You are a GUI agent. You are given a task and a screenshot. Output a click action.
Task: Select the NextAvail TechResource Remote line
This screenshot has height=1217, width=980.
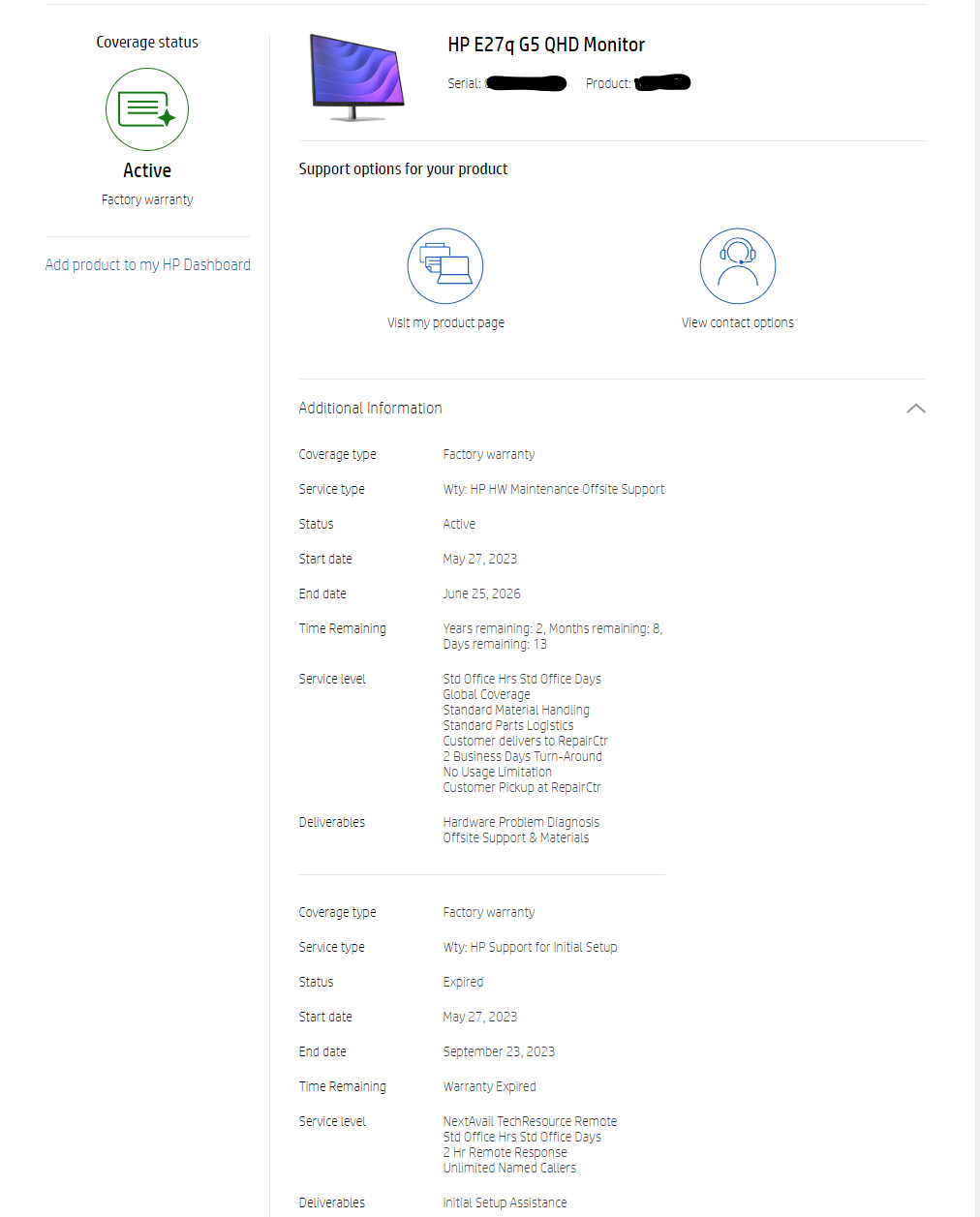(530, 1121)
